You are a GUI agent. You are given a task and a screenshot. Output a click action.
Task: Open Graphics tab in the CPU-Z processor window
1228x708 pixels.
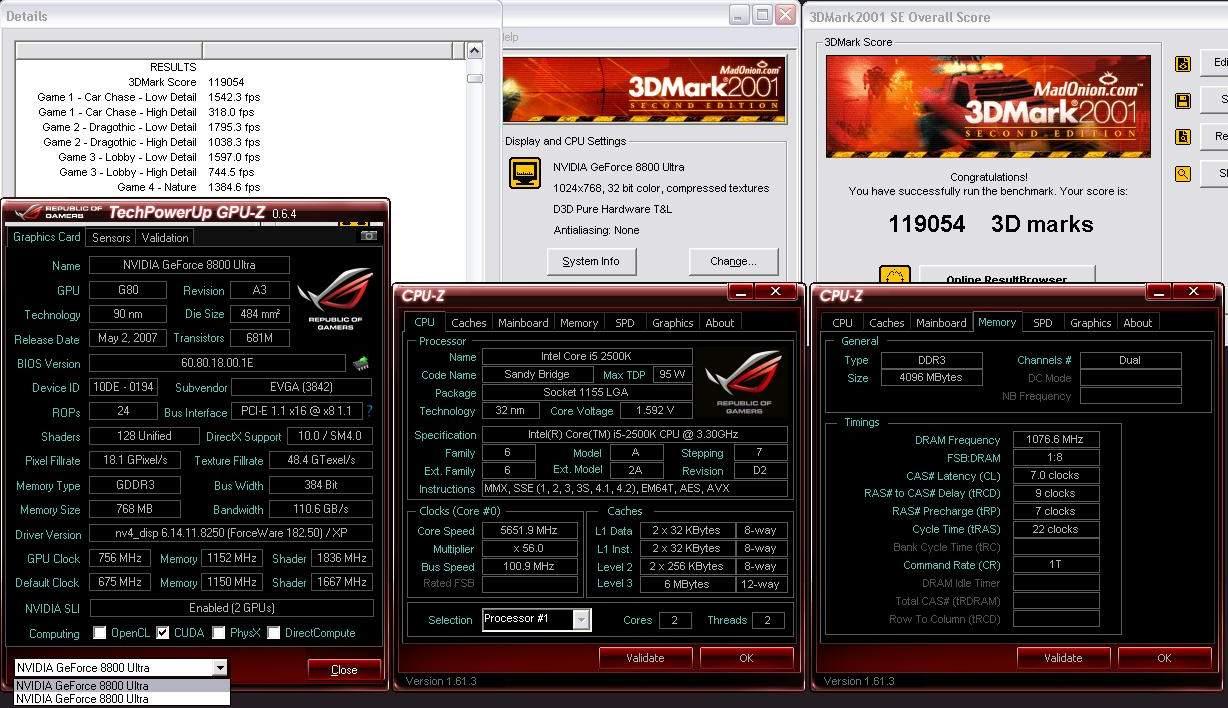[x=672, y=323]
